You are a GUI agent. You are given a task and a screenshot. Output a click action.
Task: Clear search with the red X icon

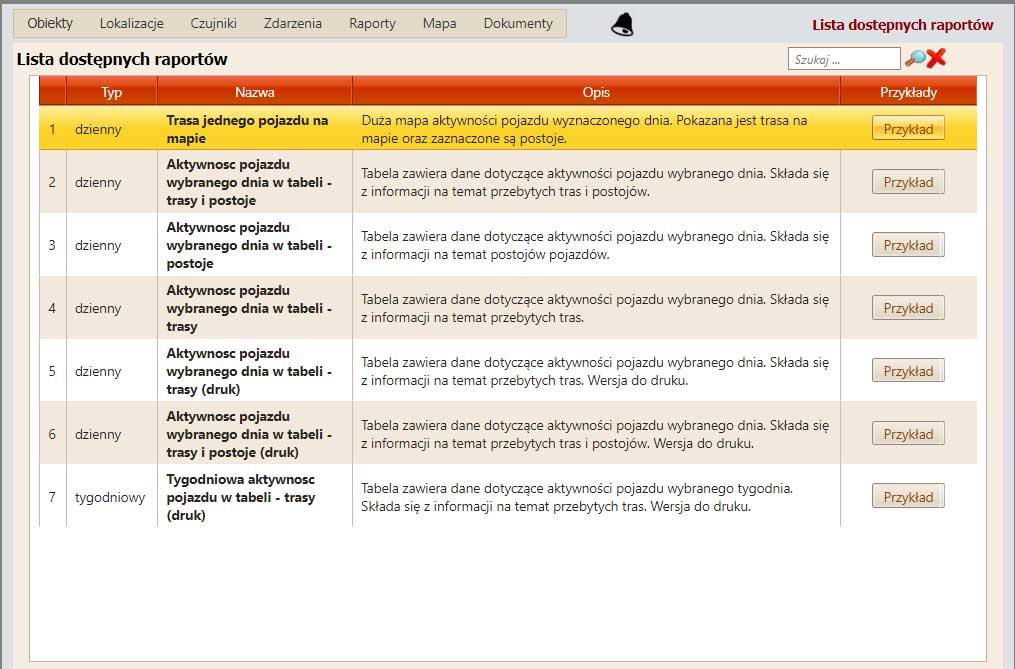[936, 58]
